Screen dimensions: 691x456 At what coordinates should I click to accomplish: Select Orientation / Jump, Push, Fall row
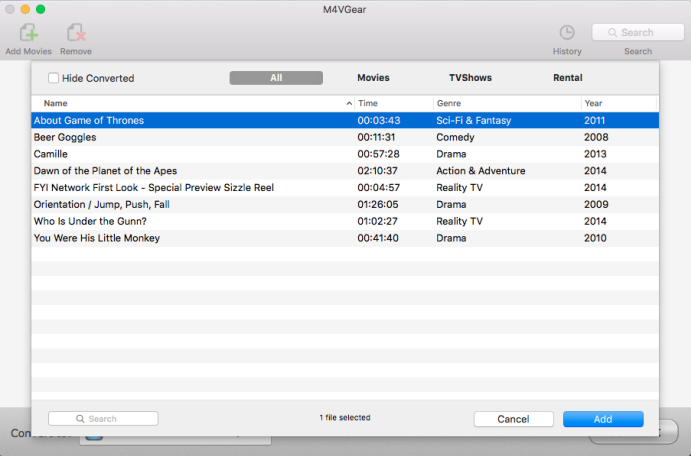pyautogui.click(x=345, y=204)
